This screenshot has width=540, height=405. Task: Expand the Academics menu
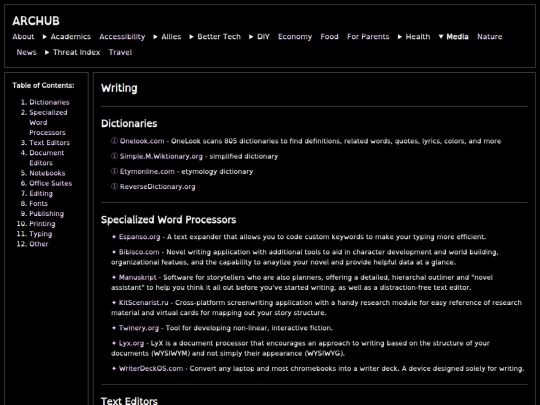(x=67, y=37)
